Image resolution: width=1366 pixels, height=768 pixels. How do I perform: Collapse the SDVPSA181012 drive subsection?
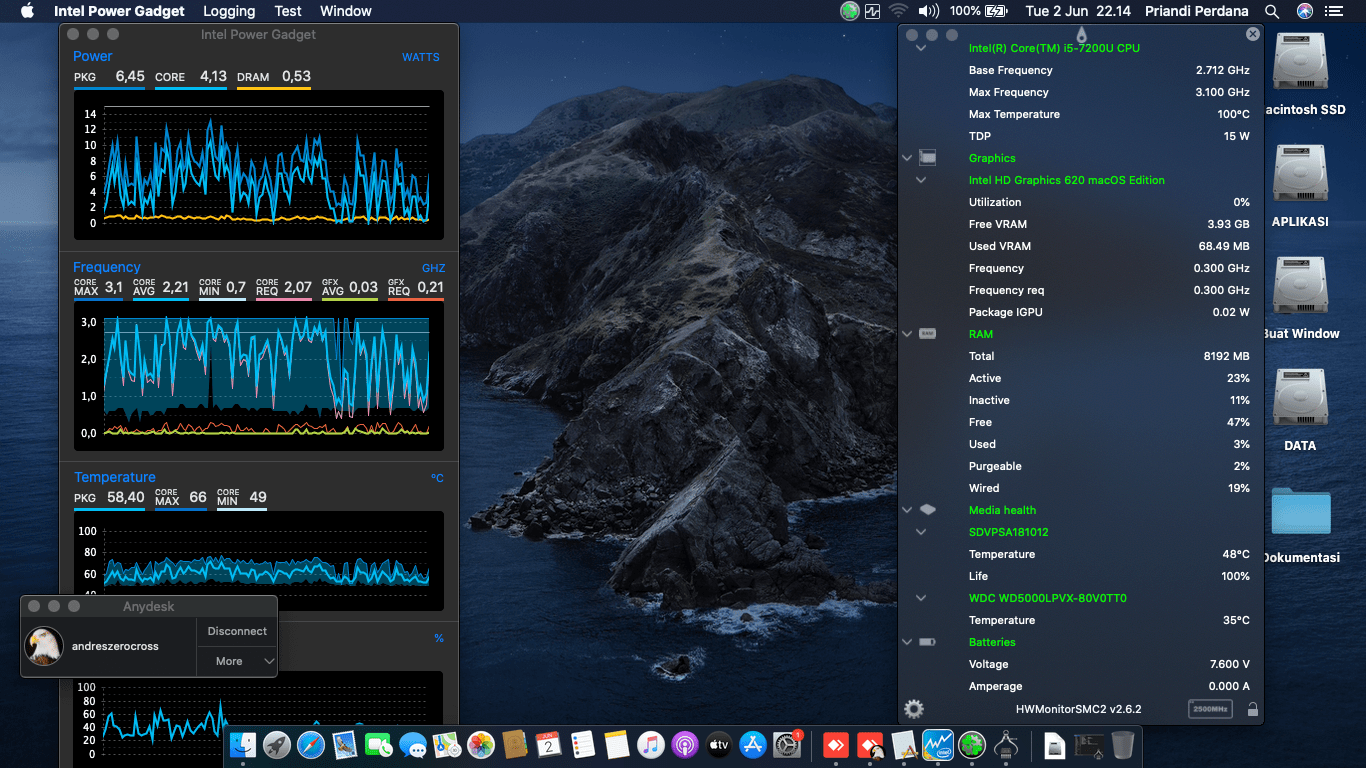[921, 532]
